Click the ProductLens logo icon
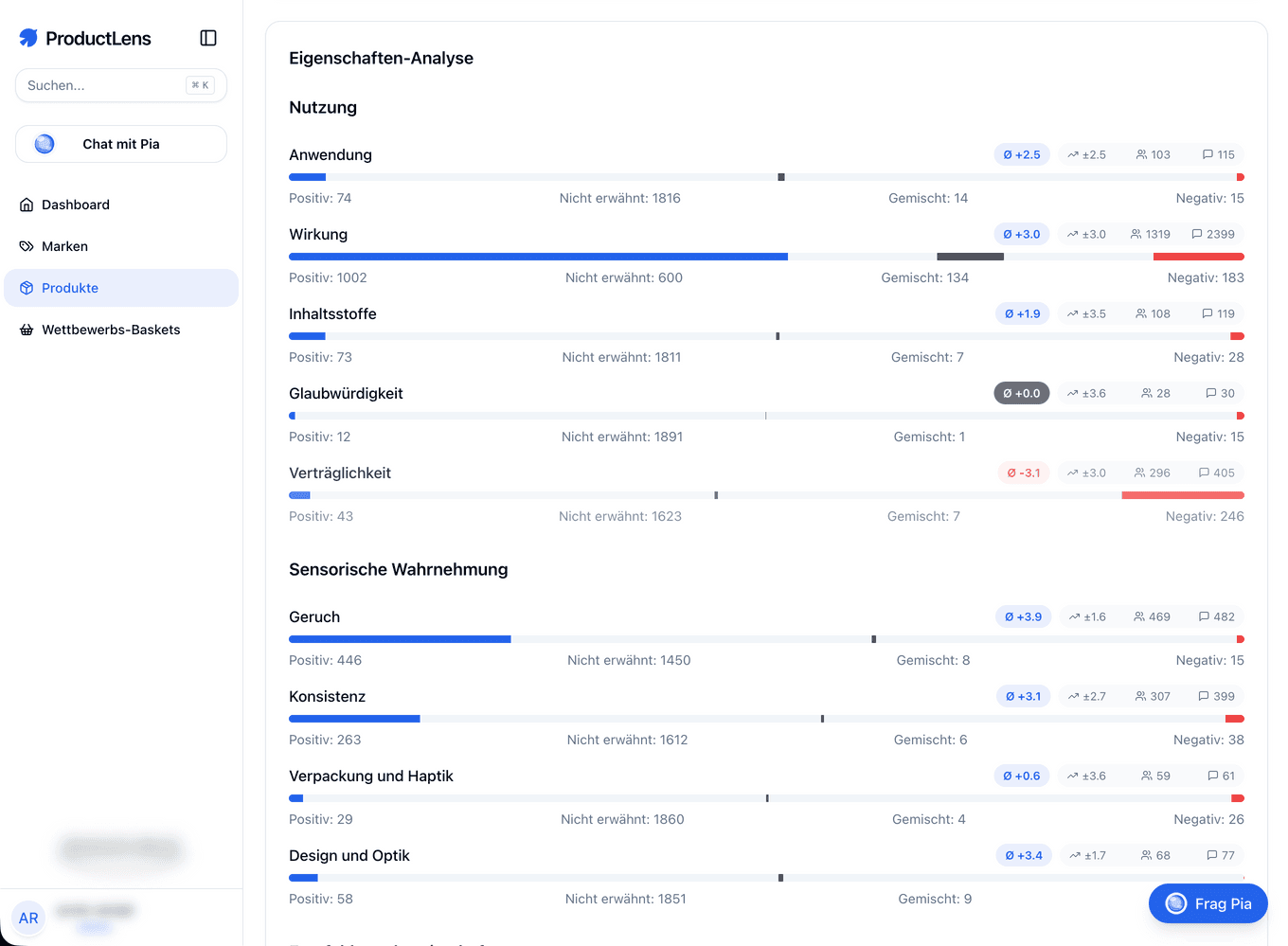Screen dimensions: 1288x946 tap(27, 38)
